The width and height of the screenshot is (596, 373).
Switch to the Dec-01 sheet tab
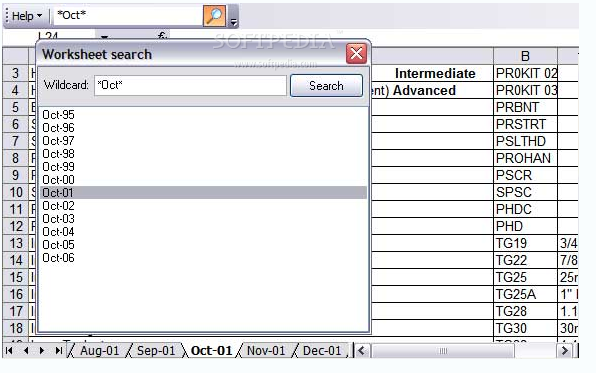(322, 351)
